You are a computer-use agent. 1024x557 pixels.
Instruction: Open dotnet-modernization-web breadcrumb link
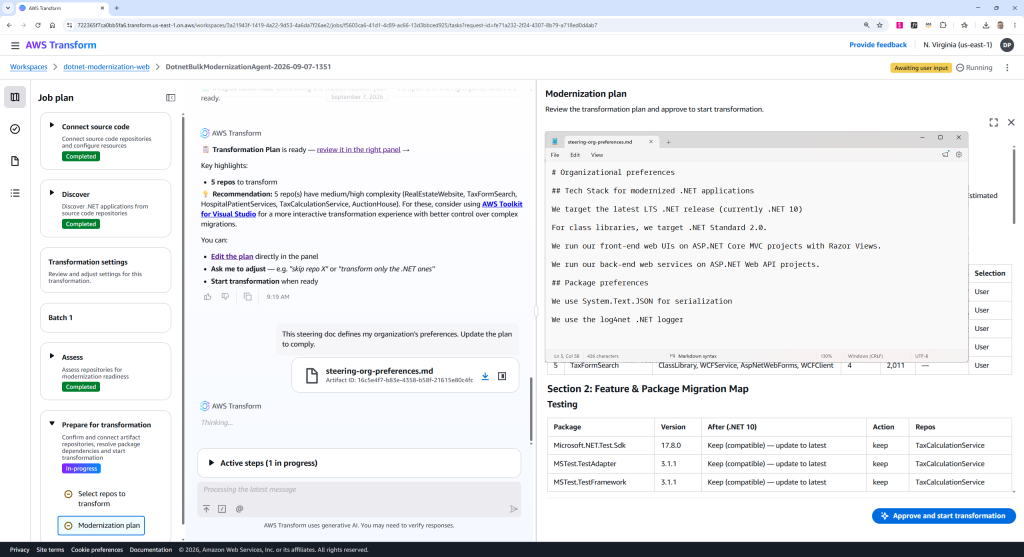pyautogui.click(x=106, y=67)
